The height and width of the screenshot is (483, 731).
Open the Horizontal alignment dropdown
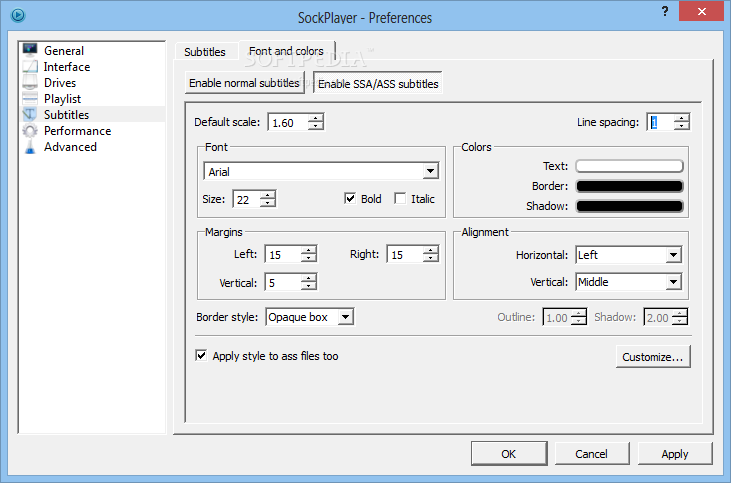(x=673, y=255)
